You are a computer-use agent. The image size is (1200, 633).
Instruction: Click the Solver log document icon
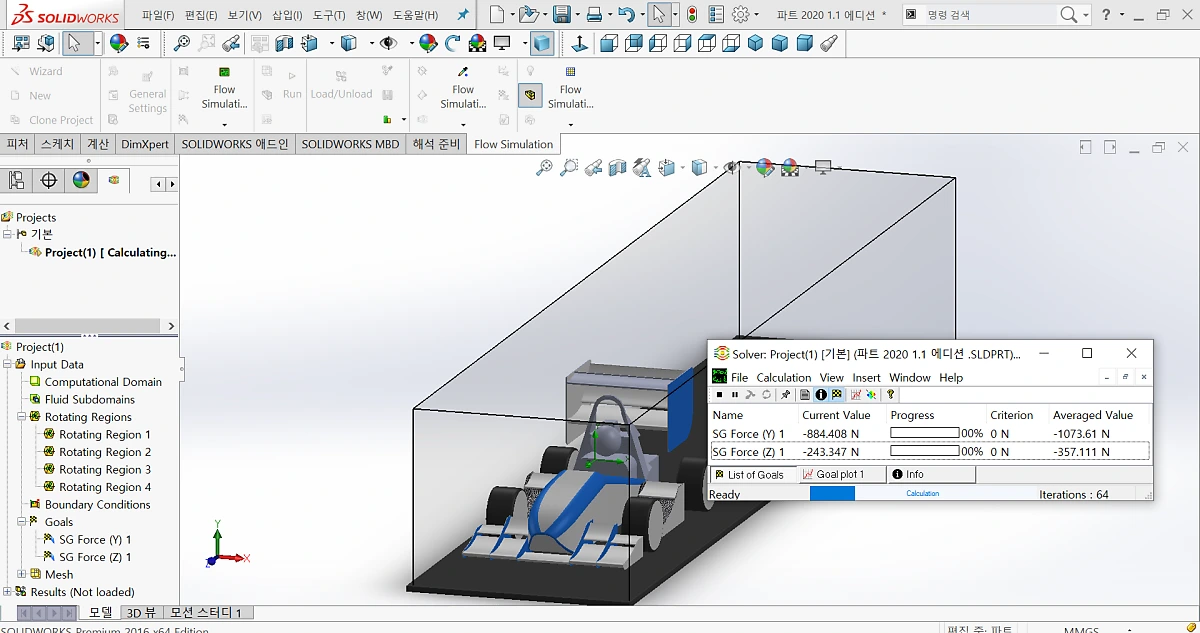tap(805, 395)
